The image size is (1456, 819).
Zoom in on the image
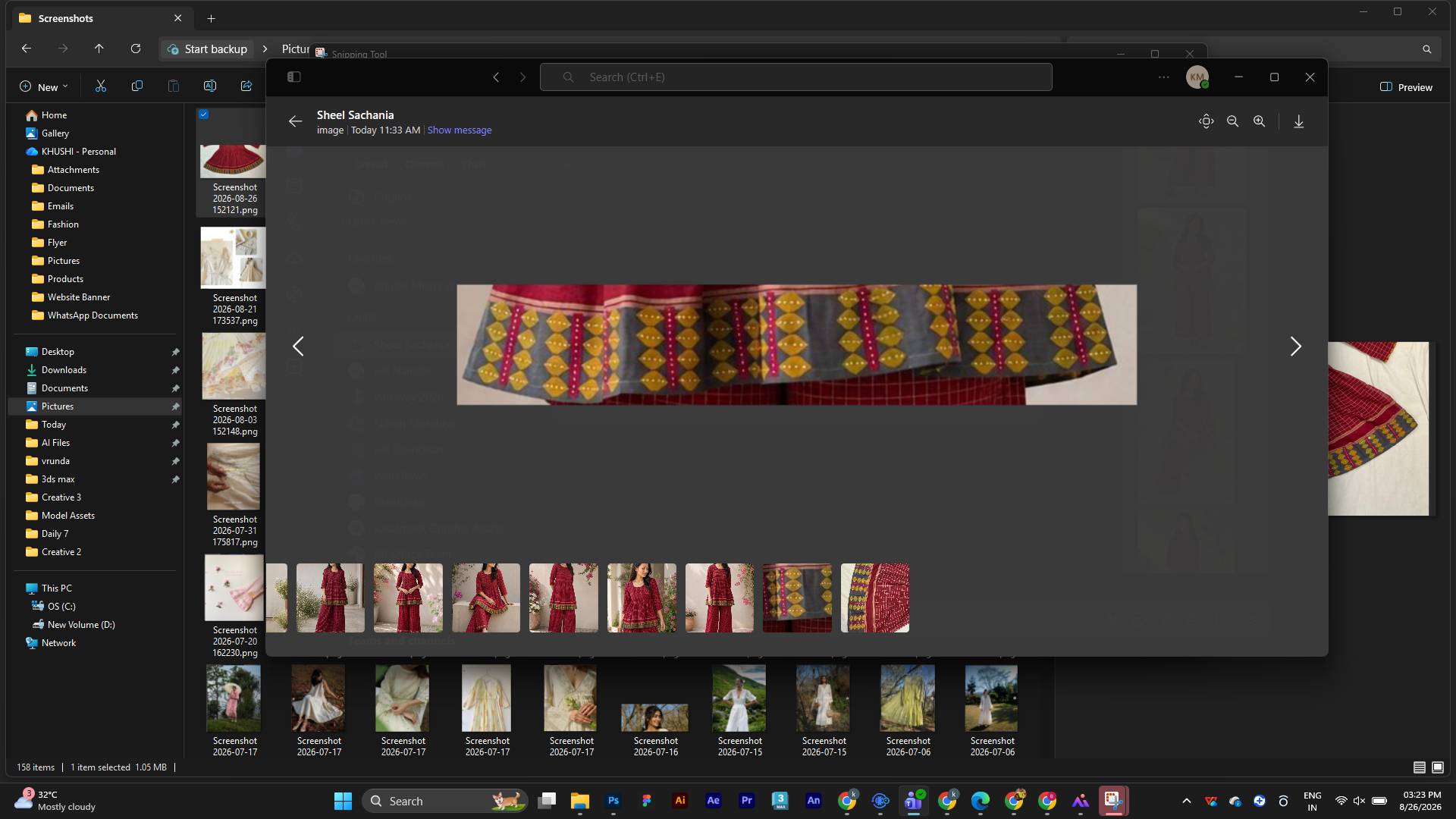[x=1259, y=121]
